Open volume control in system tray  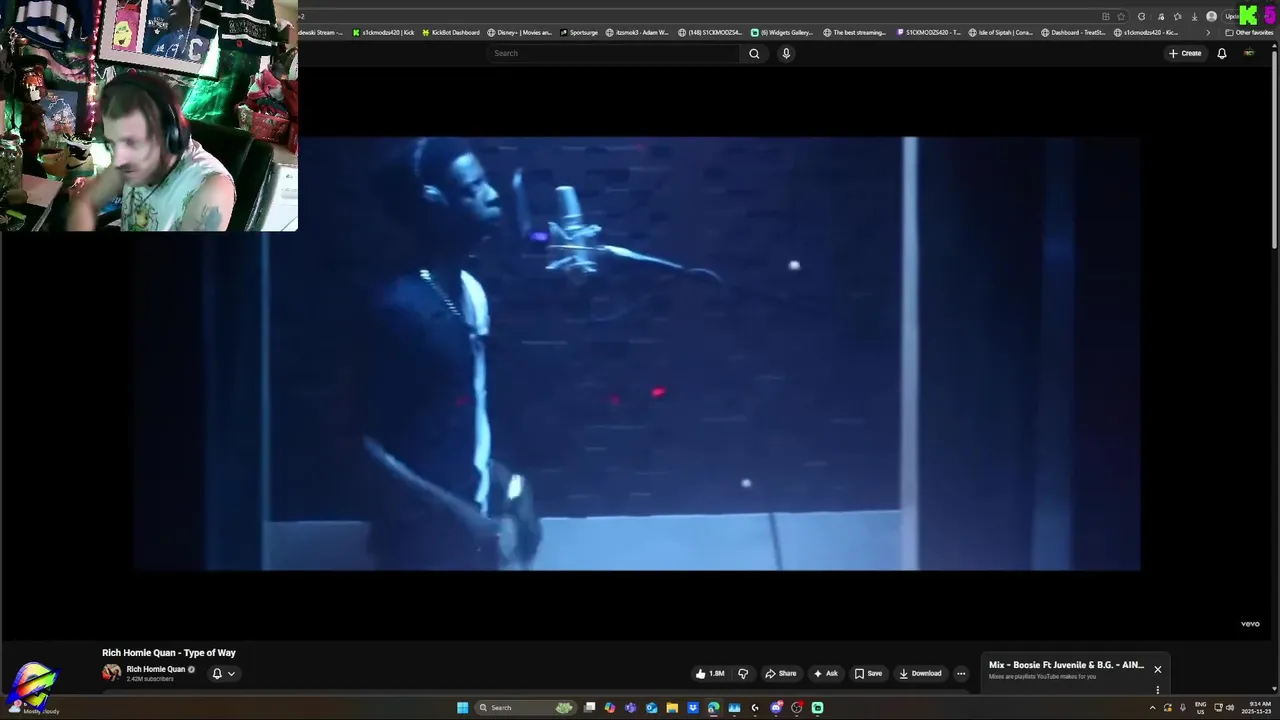pos(1230,708)
